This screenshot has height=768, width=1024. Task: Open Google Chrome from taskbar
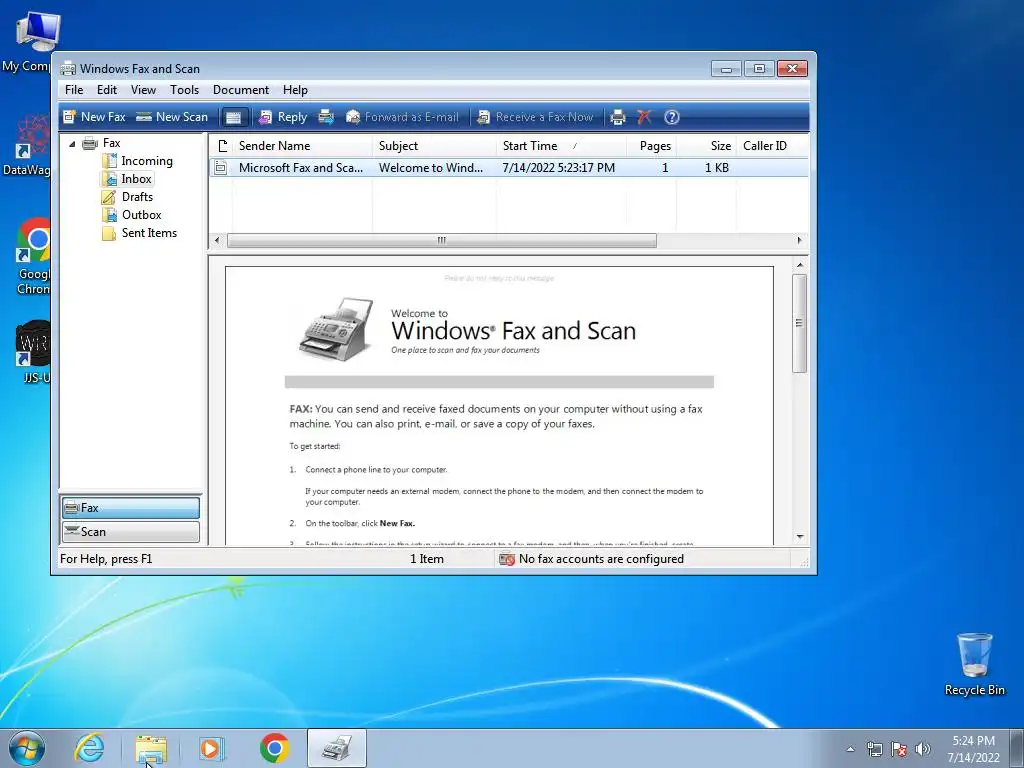tap(274, 748)
